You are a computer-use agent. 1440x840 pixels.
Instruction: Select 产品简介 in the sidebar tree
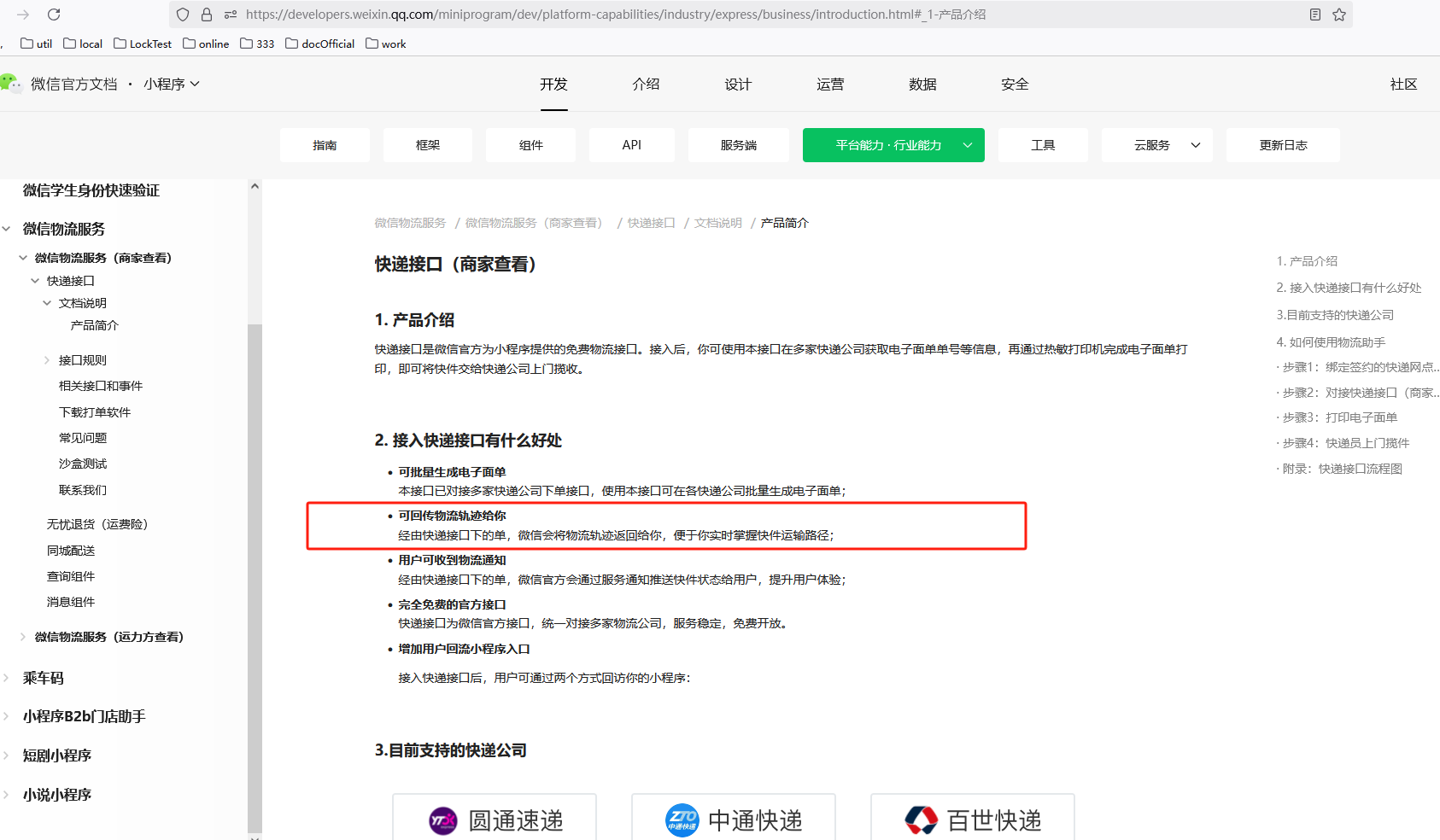coord(95,325)
